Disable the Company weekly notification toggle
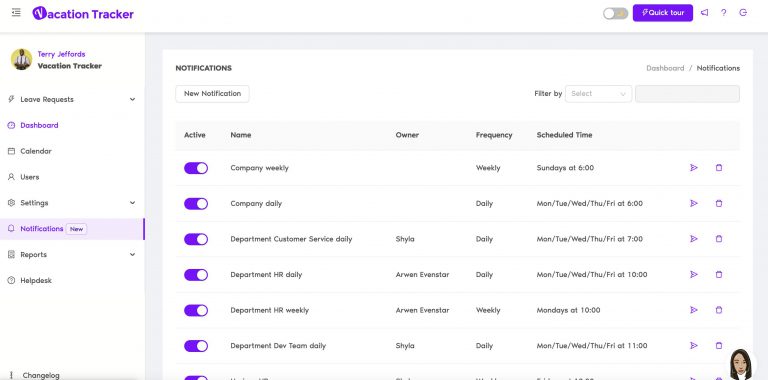The width and height of the screenshot is (768, 380). coord(196,168)
